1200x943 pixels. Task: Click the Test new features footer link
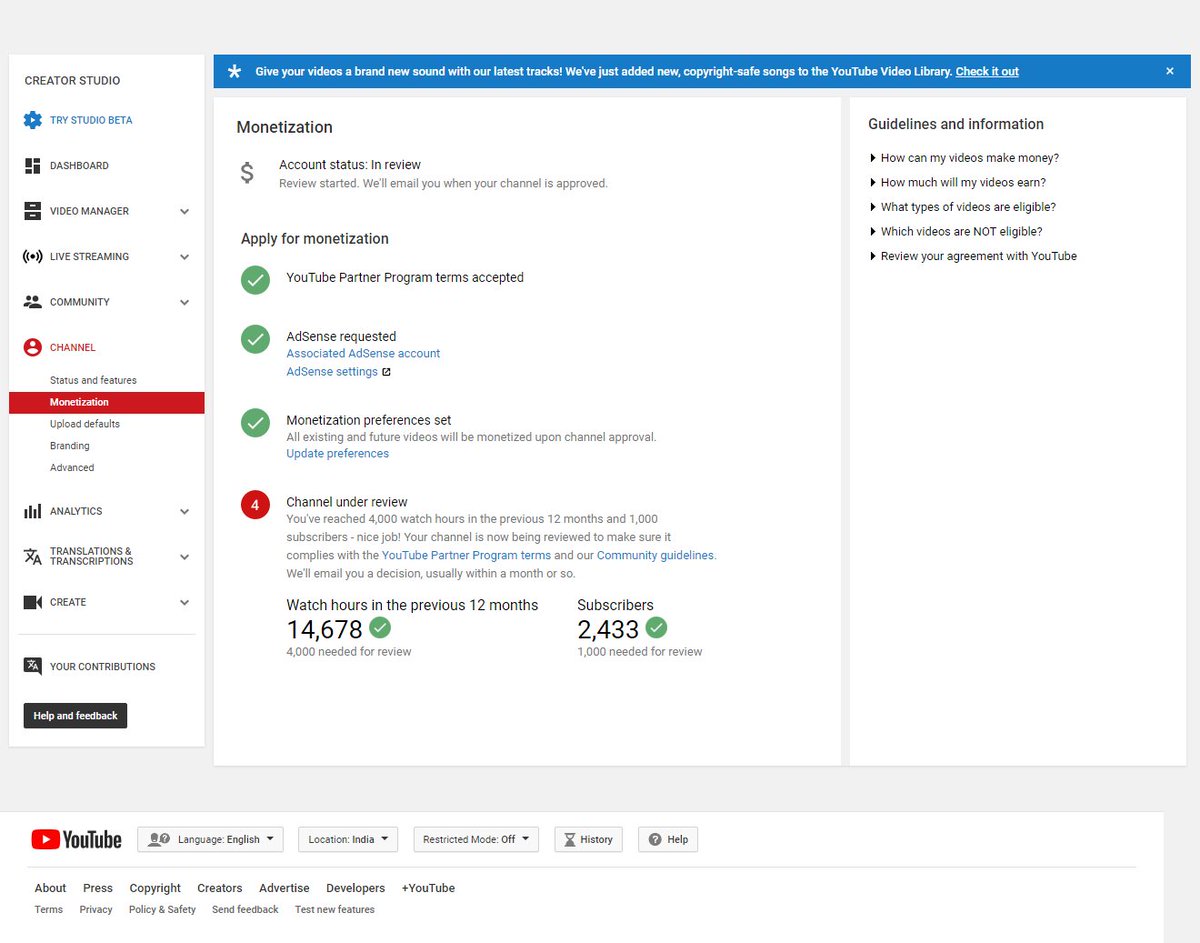(334, 910)
